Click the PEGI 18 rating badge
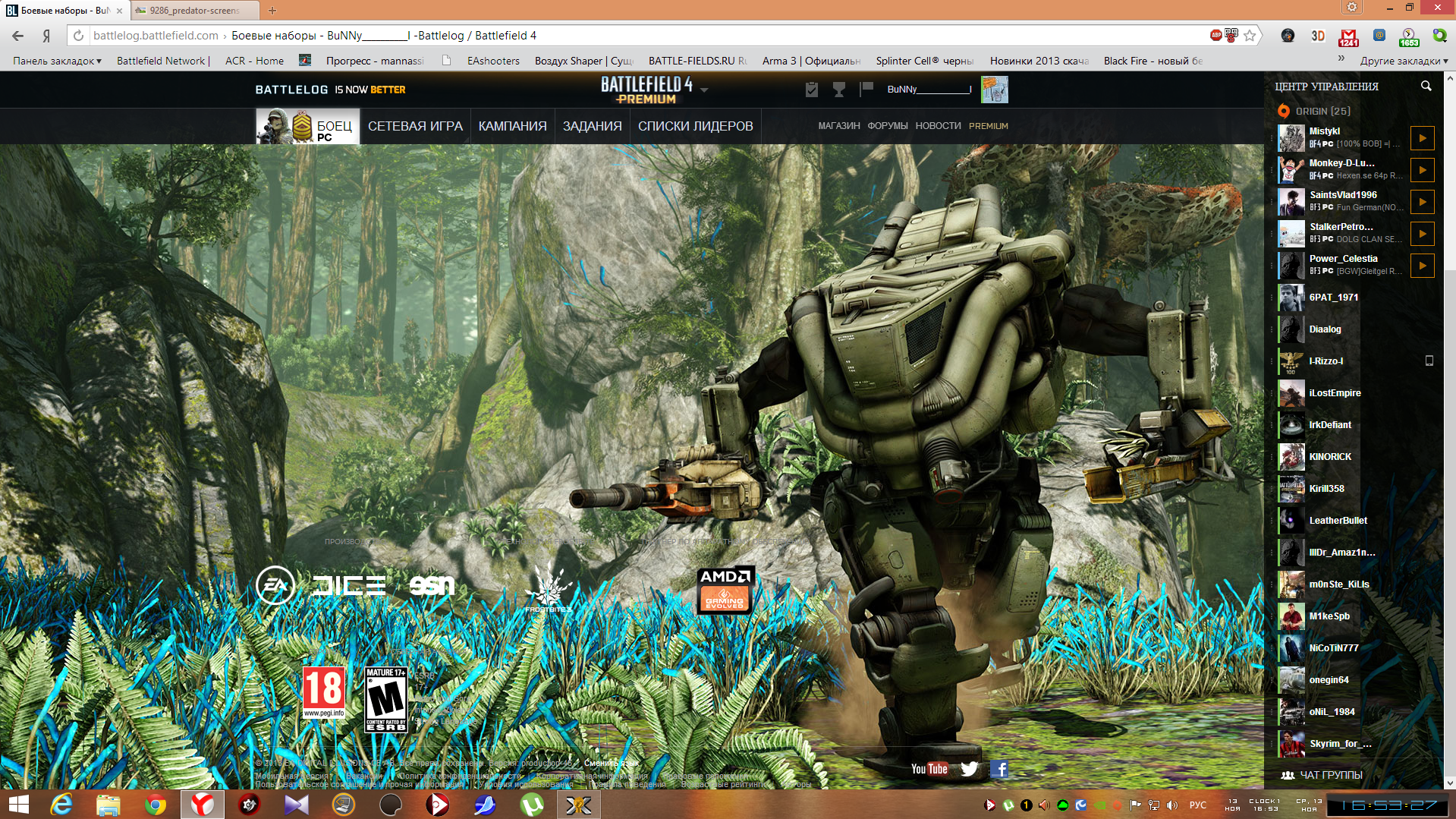 (x=324, y=692)
